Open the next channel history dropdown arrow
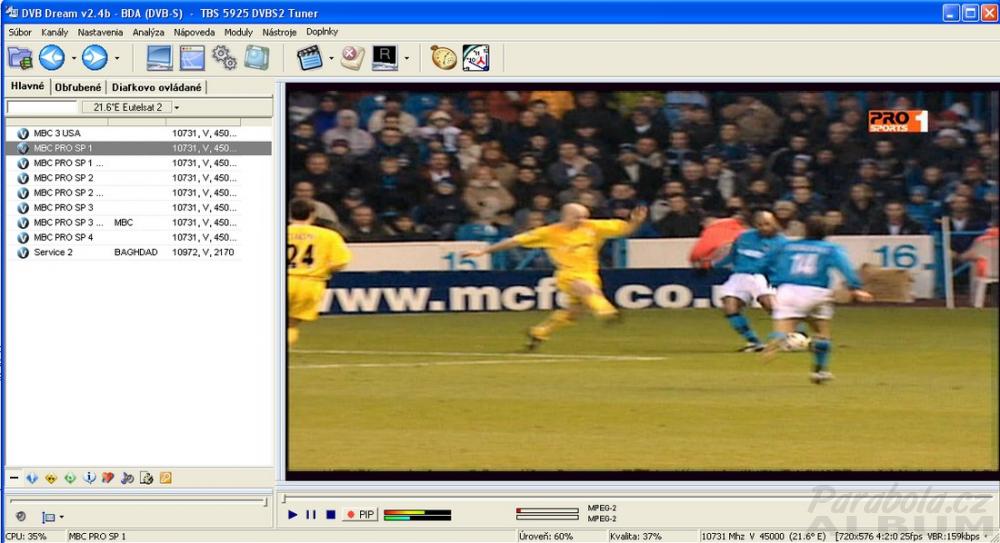The height and width of the screenshot is (543, 1000). pos(117,58)
